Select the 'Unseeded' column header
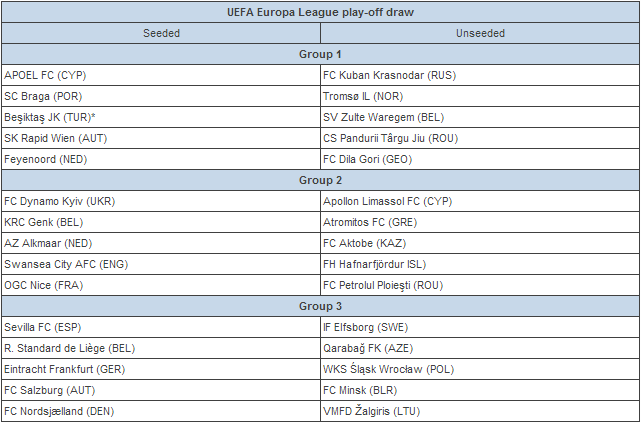This screenshot has width=641, height=422. pyautogui.click(x=479, y=33)
